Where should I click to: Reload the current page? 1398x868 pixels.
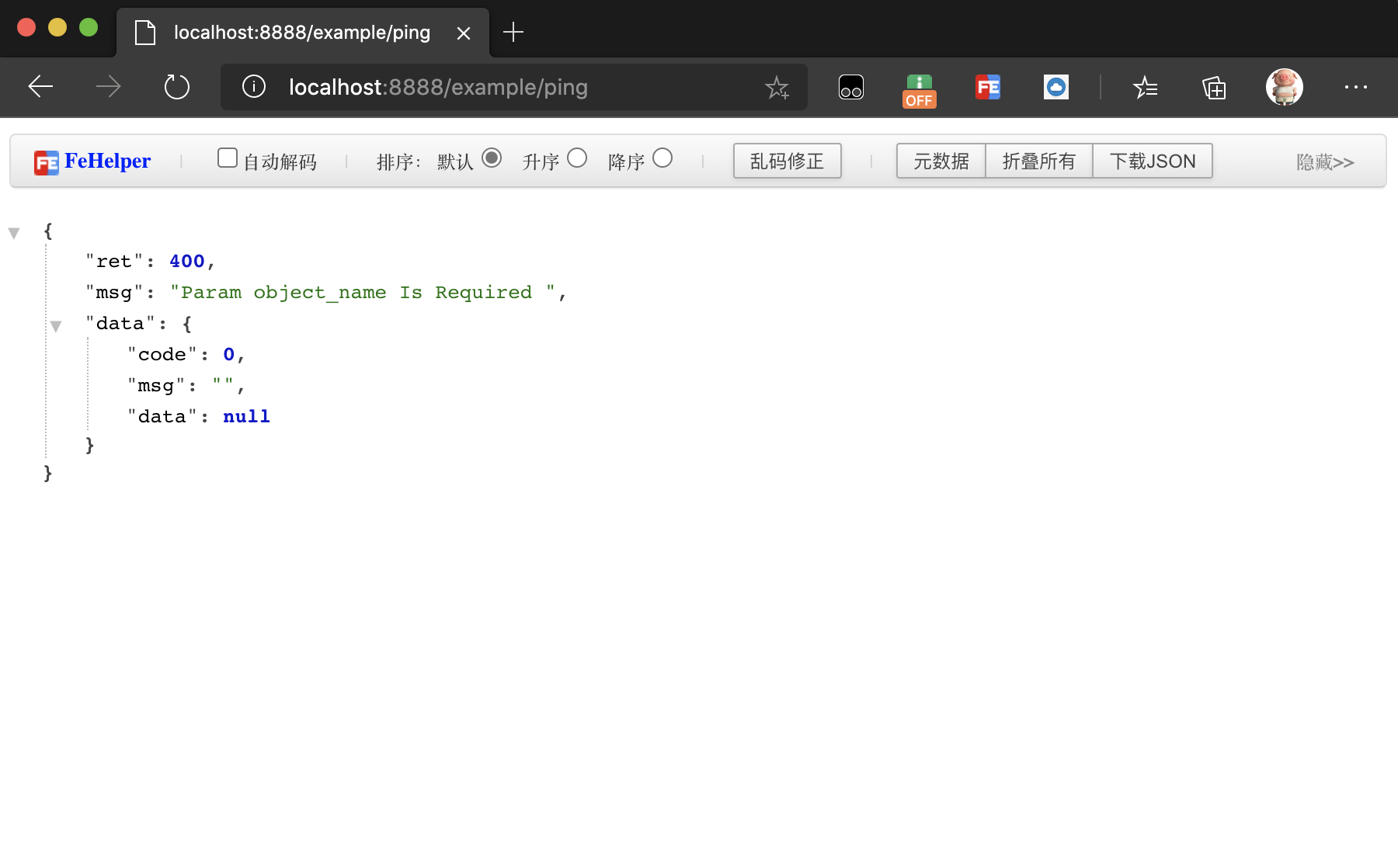[x=177, y=86]
